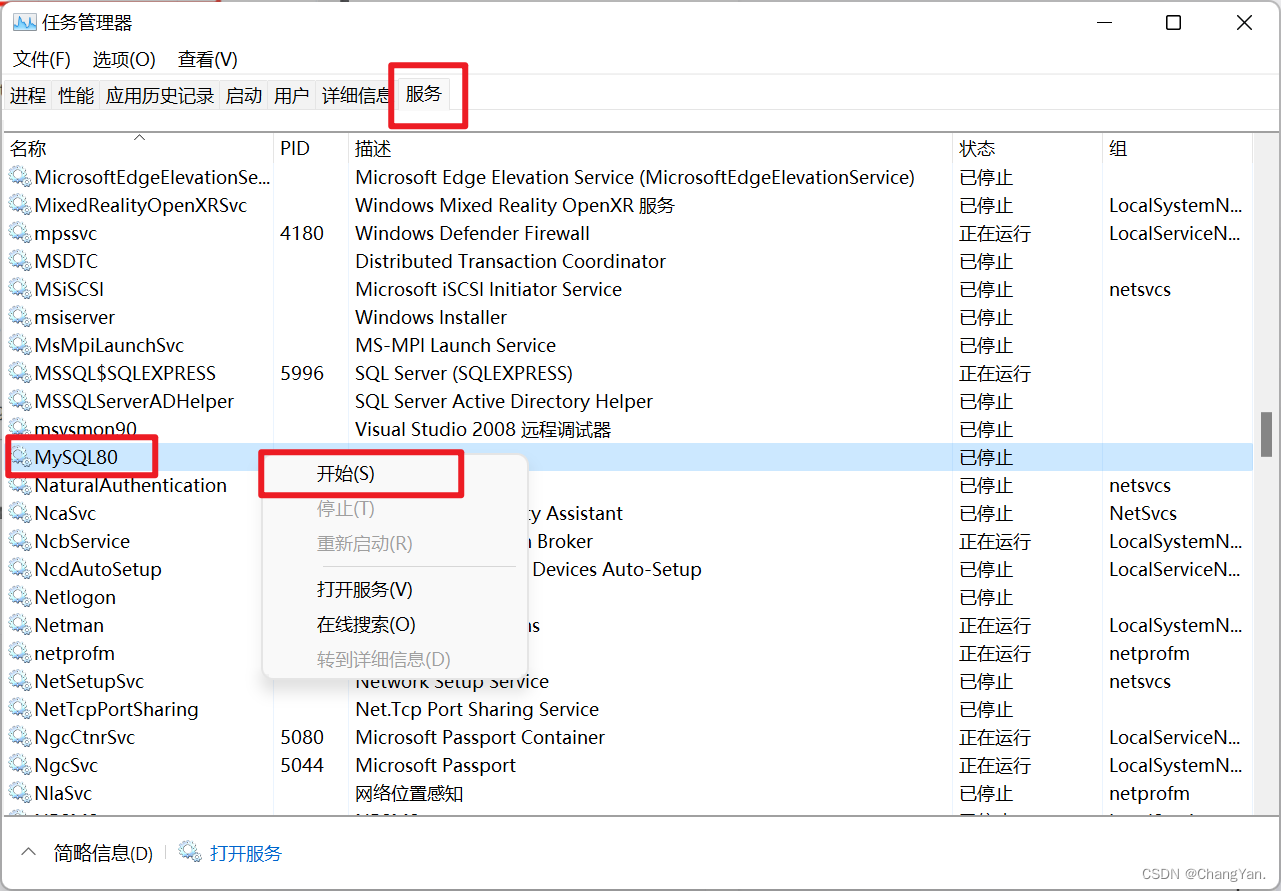This screenshot has width=1281, height=891.
Task: Switch to the 应用历史记录 tab
Action: (160, 96)
